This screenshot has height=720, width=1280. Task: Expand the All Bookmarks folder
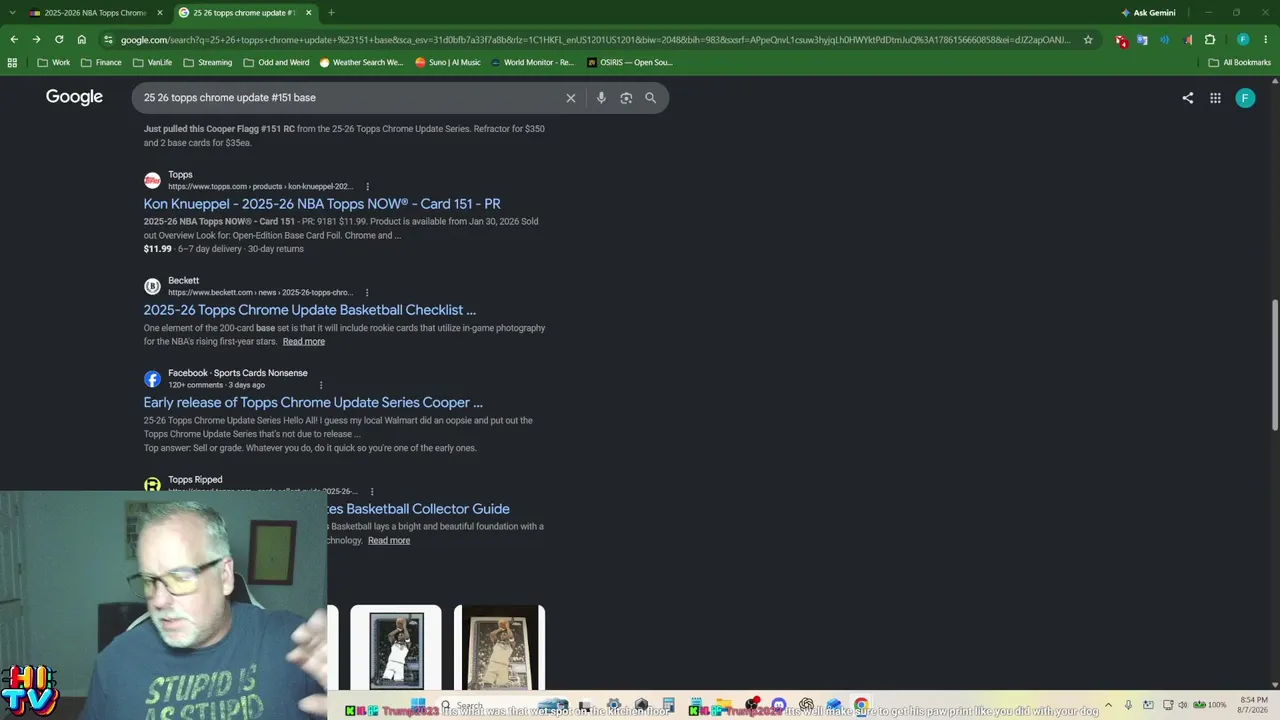tap(1239, 62)
